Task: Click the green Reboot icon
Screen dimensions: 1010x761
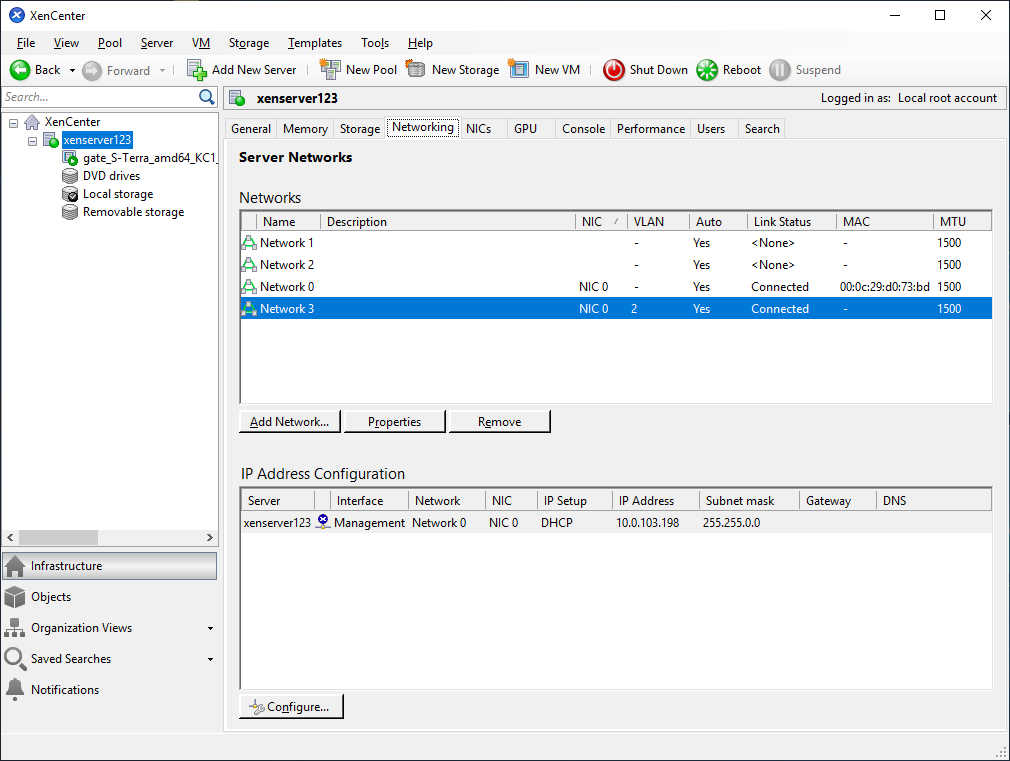Action: (x=707, y=70)
